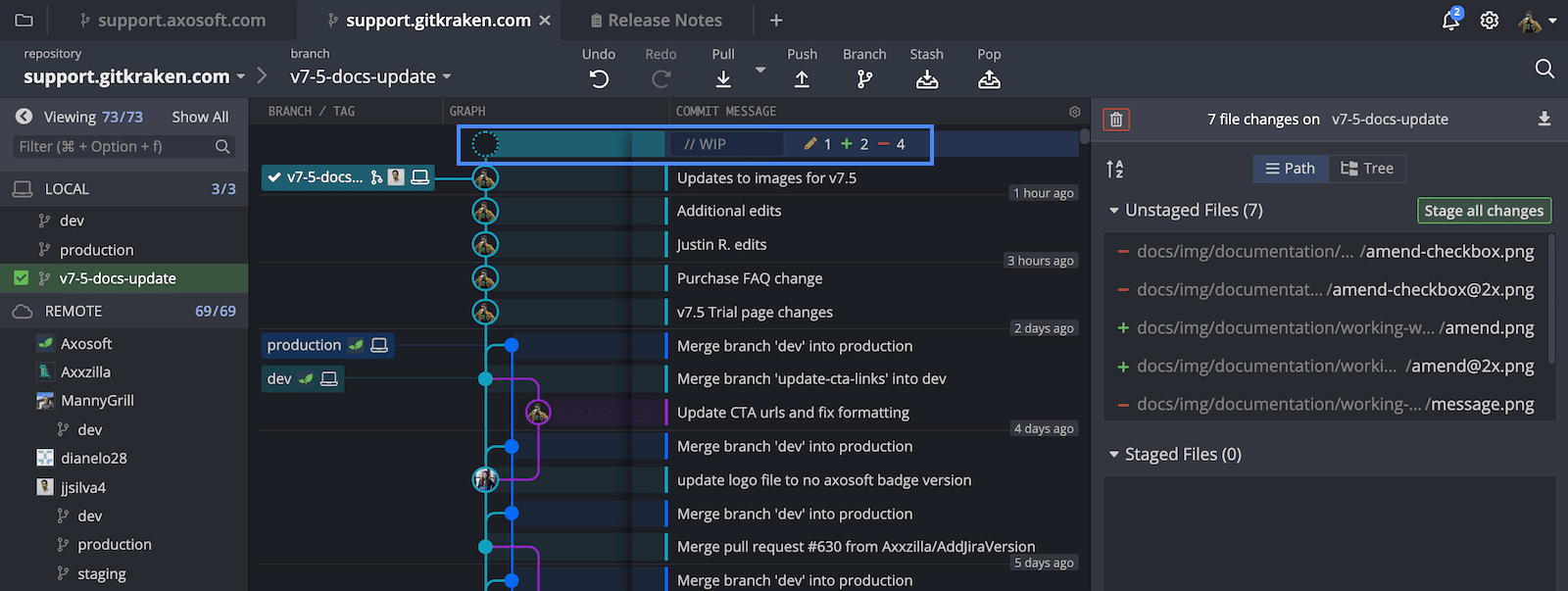Click the Push icon in toolbar

tap(802, 79)
